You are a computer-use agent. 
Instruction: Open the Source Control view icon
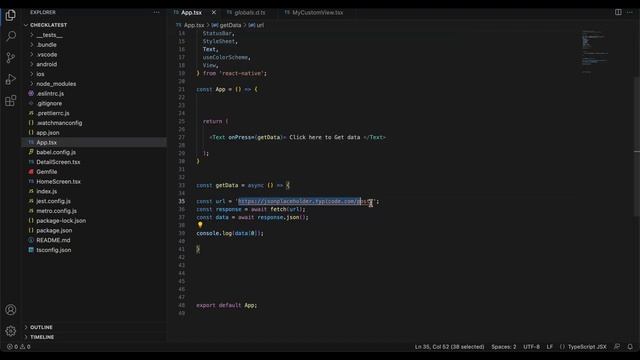pyautogui.click(x=11, y=58)
